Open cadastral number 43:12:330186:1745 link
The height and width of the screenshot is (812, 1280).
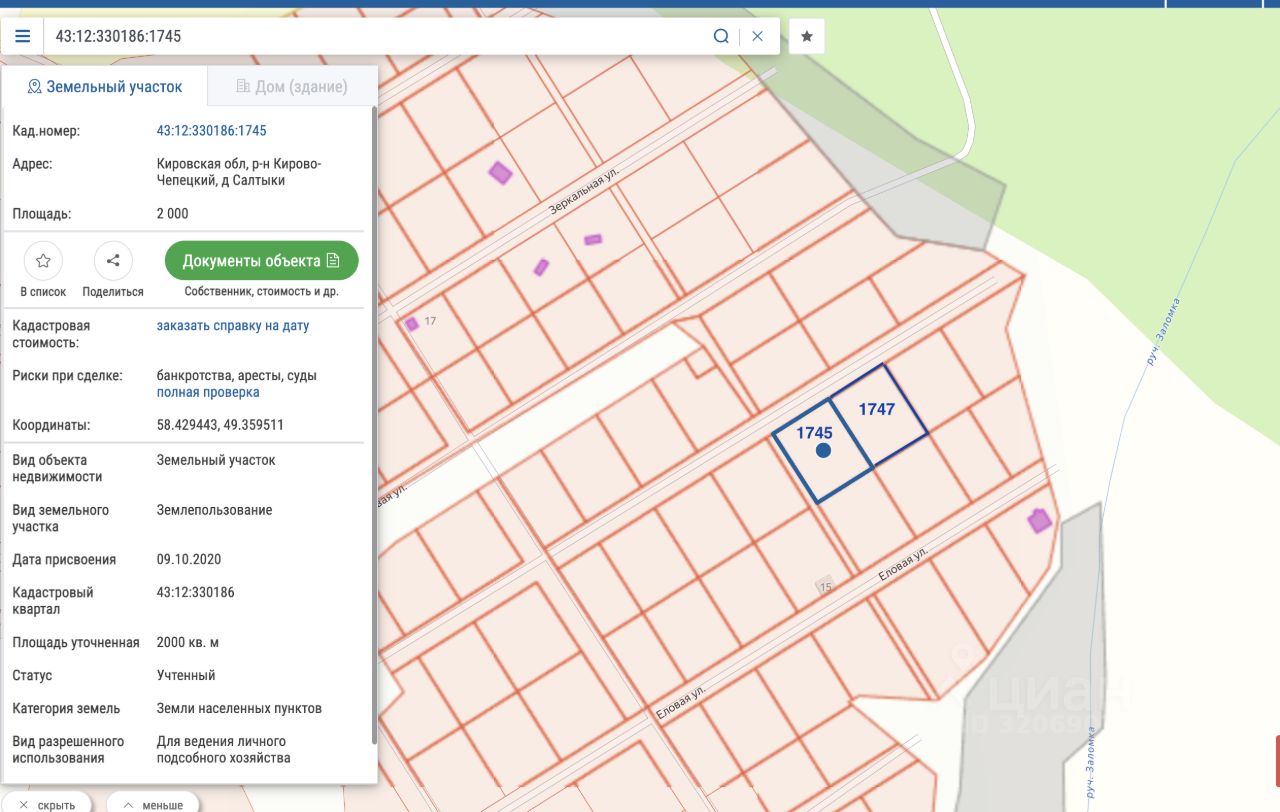[212, 131]
